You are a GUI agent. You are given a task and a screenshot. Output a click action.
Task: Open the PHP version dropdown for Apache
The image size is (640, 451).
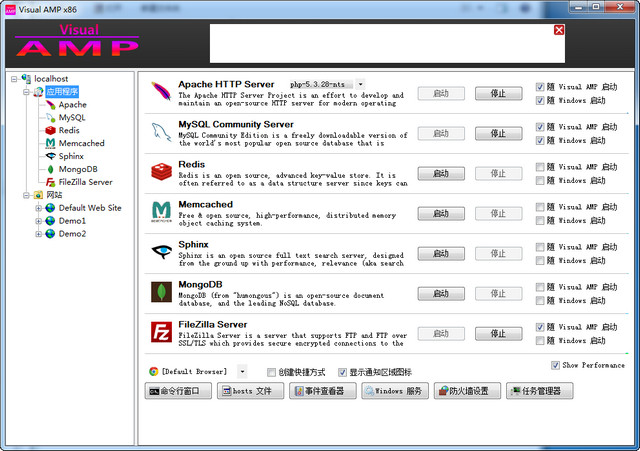pyautogui.click(x=360, y=85)
